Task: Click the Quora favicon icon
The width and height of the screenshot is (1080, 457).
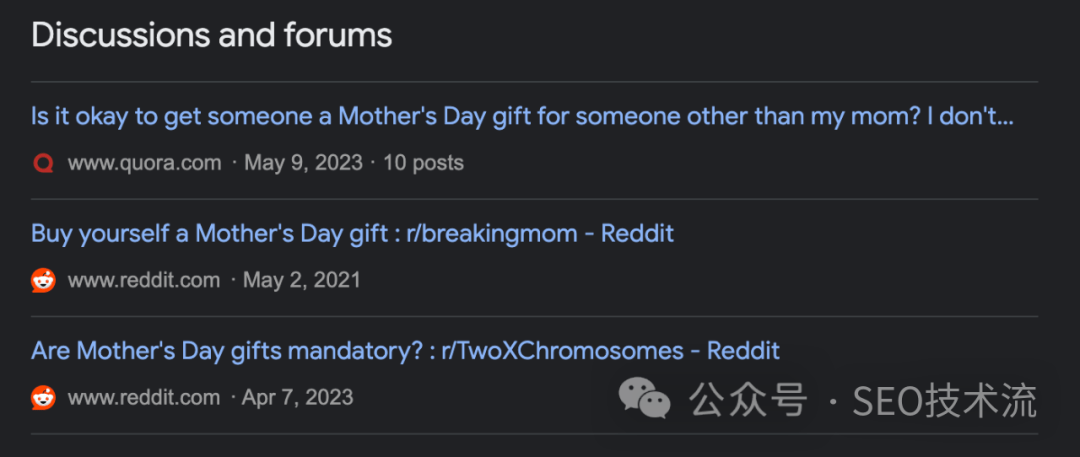Action: (x=43, y=163)
